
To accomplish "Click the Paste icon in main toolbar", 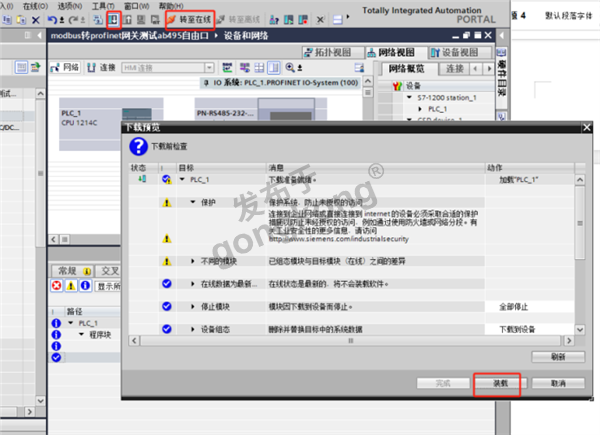I will coord(21,20).
